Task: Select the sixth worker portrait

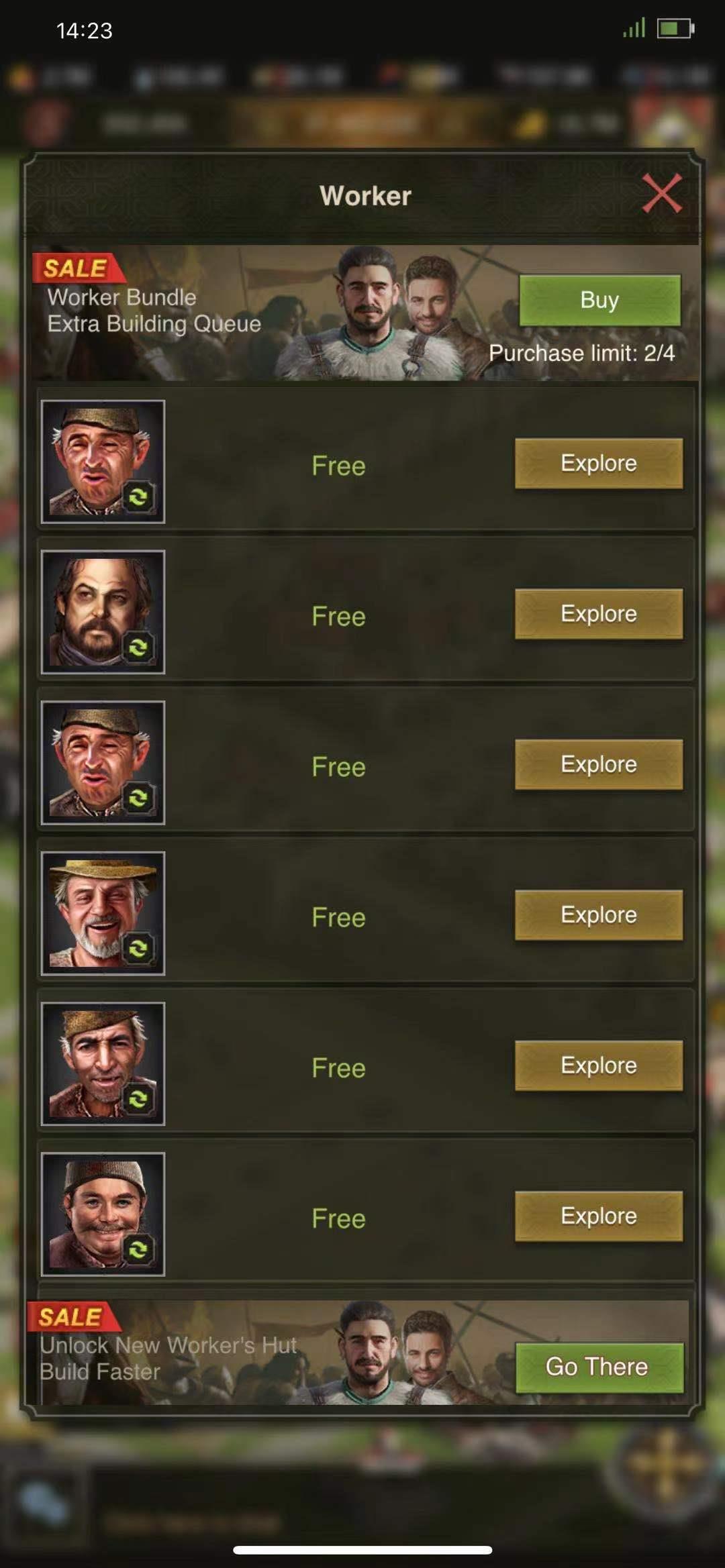Action: pyautogui.click(x=103, y=1214)
